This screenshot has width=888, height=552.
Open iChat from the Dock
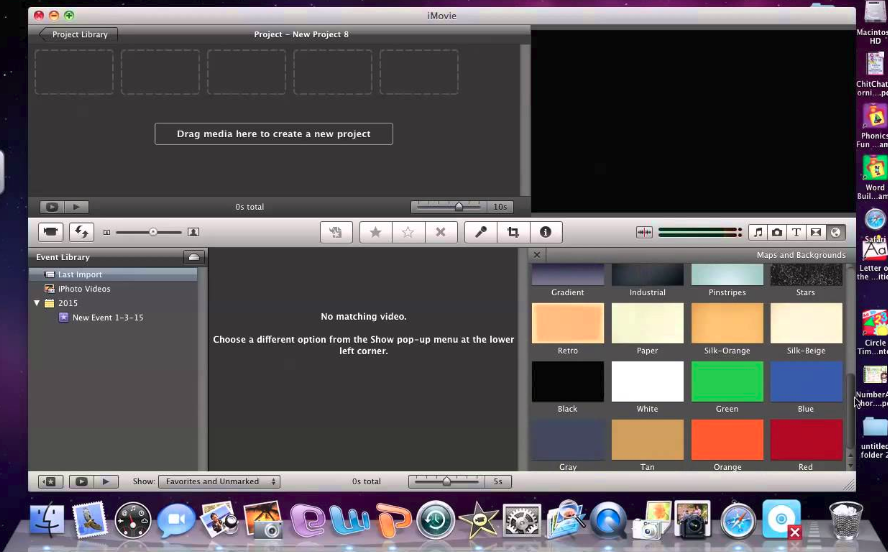point(176,520)
